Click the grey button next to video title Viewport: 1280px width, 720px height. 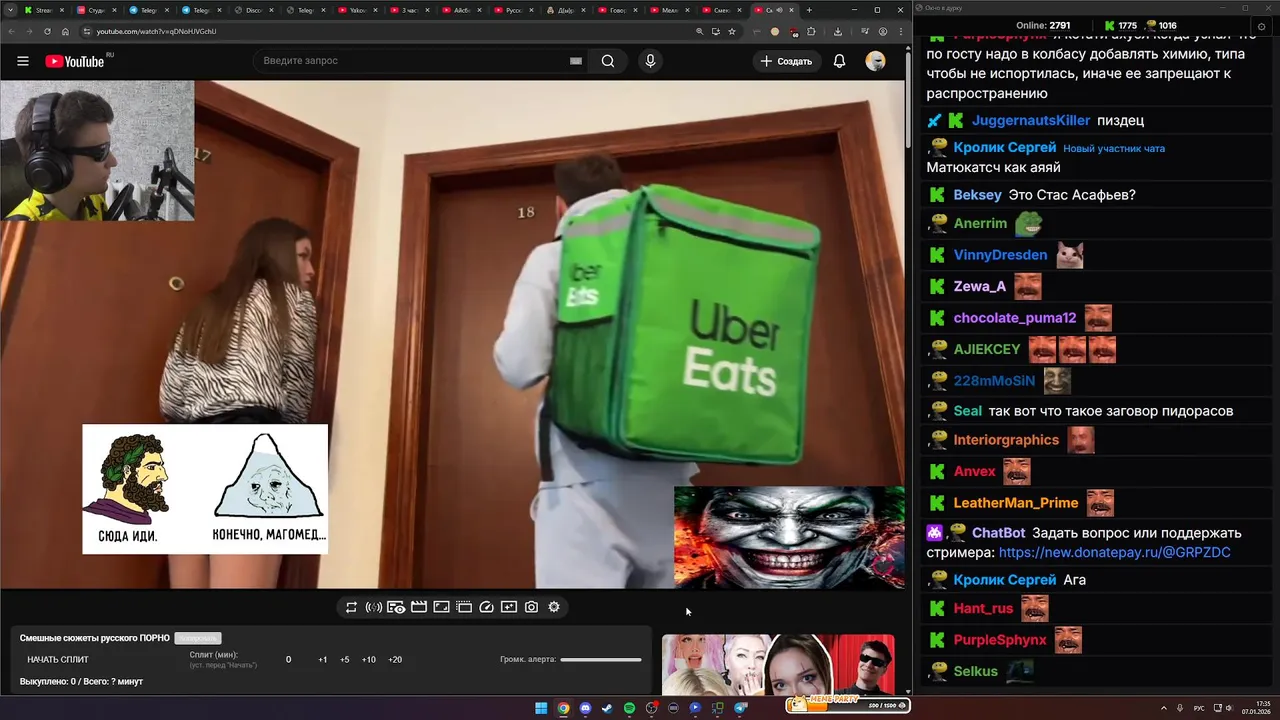(197, 638)
